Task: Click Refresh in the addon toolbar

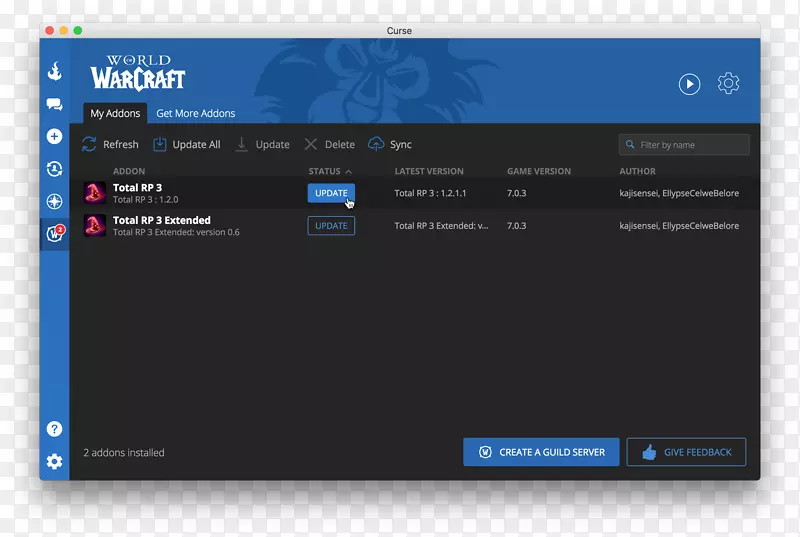Action: click(110, 145)
